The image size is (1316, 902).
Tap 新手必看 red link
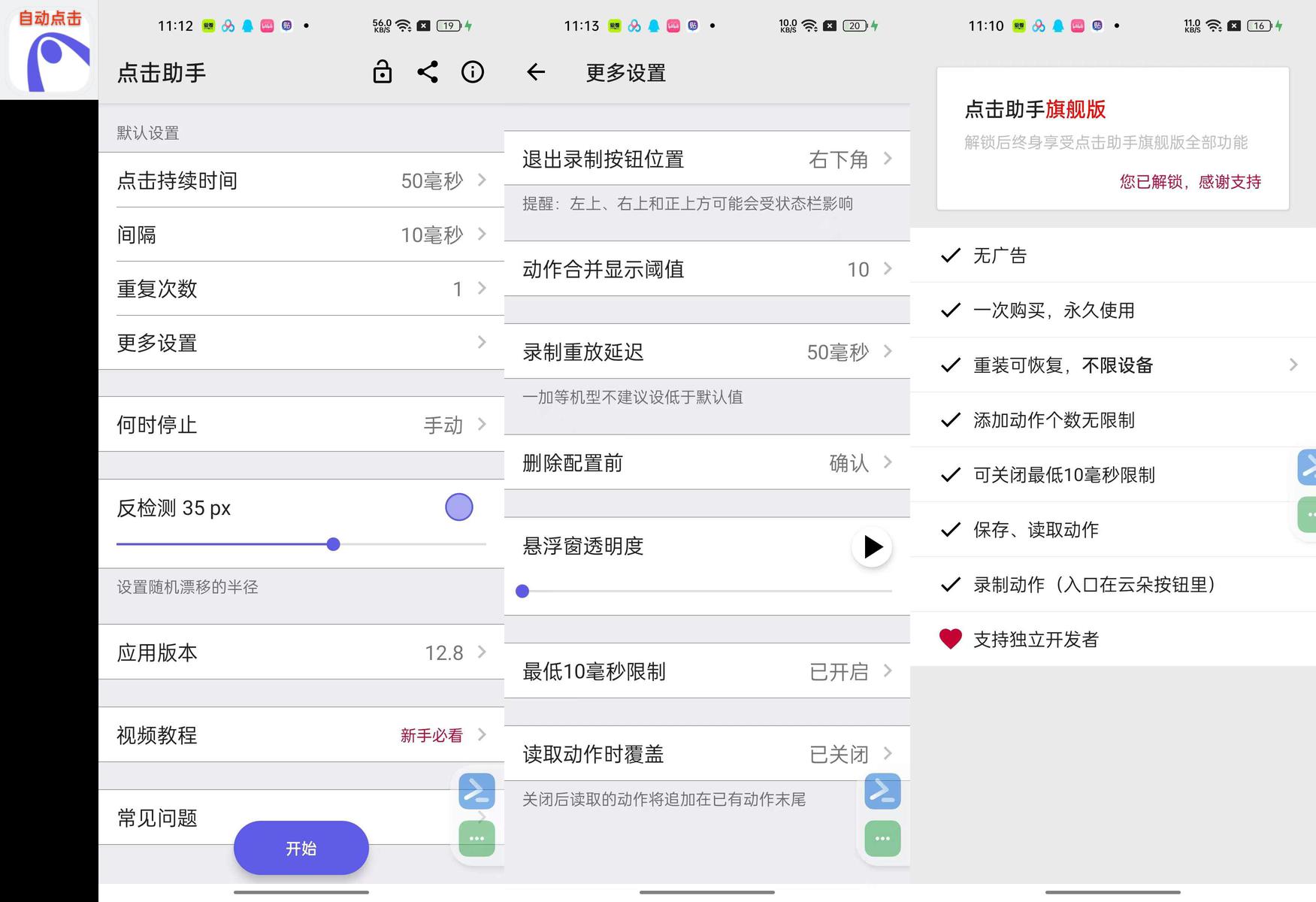pos(431,735)
